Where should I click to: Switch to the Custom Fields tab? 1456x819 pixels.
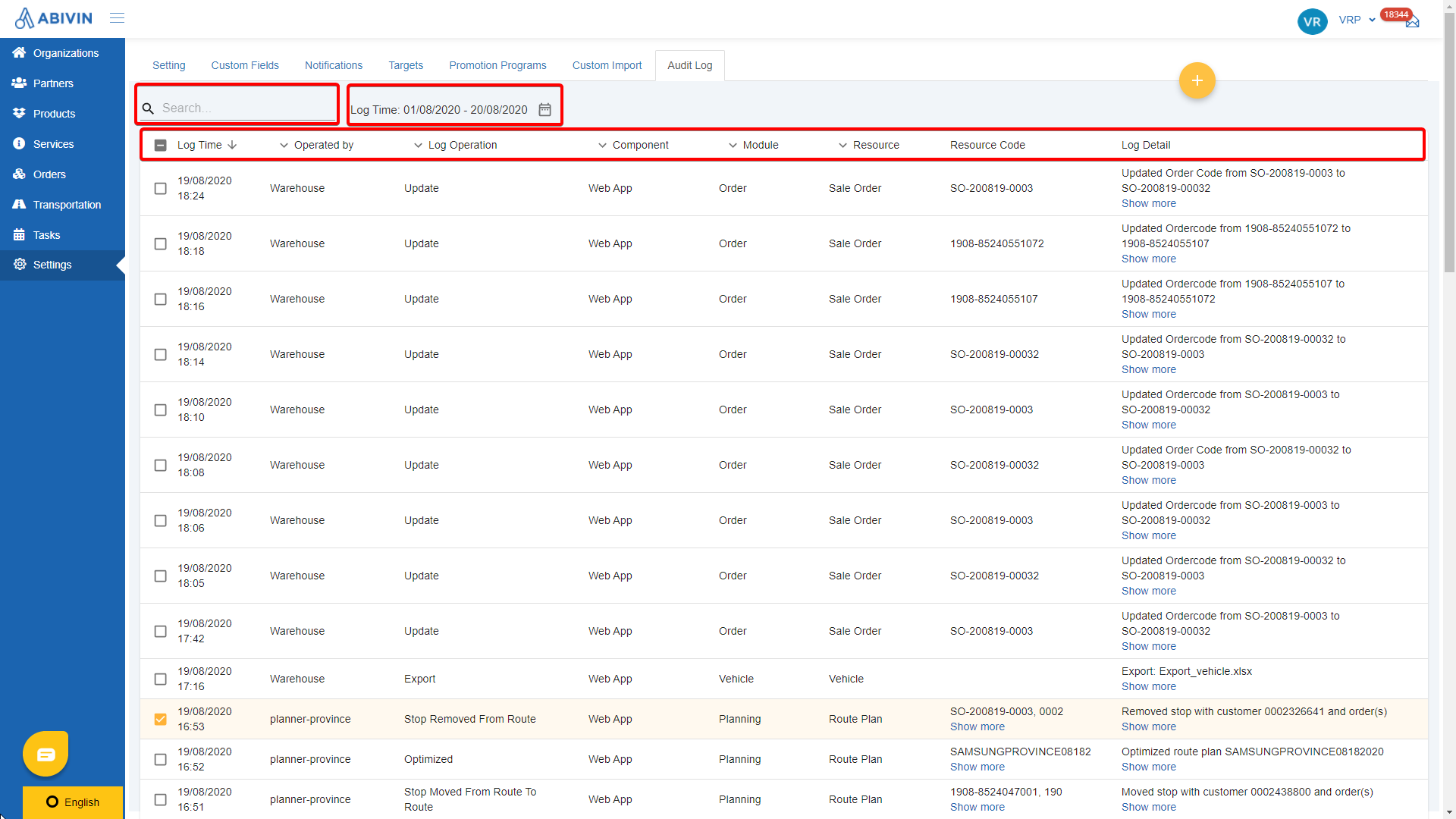(x=245, y=65)
